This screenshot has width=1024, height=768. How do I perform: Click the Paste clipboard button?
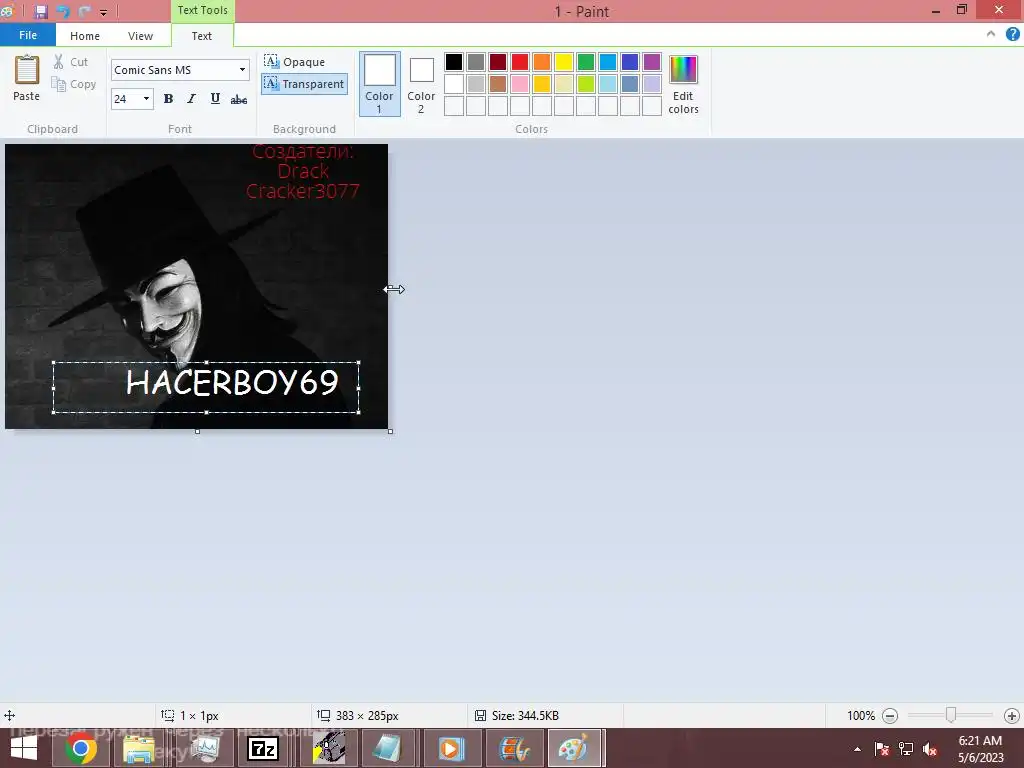(27, 78)
